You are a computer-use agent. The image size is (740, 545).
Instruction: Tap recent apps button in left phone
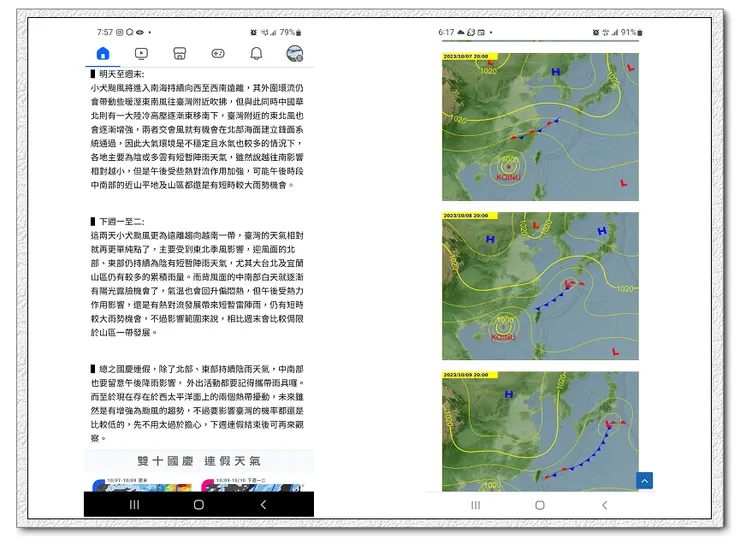coord(135,504)
